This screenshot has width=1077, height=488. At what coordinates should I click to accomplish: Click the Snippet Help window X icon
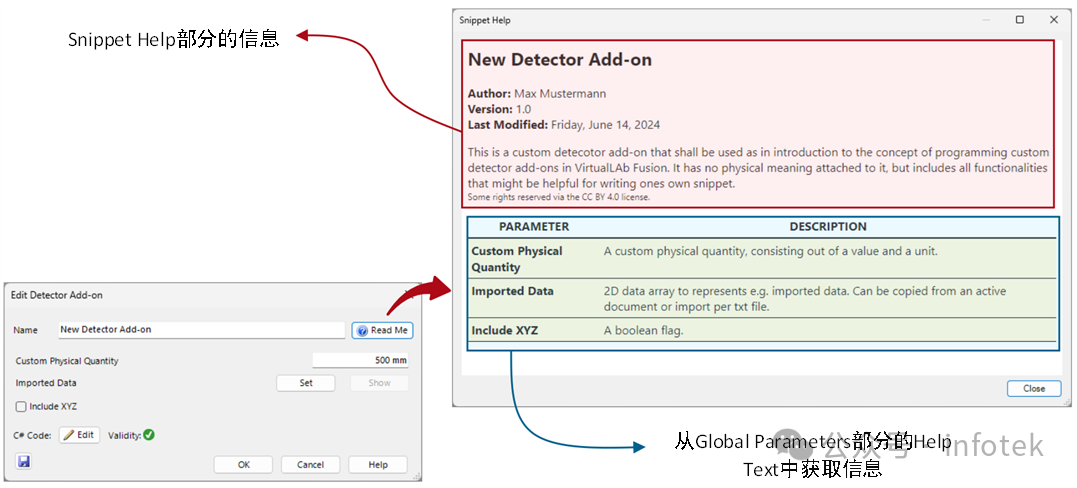[x=1054, y=20]
